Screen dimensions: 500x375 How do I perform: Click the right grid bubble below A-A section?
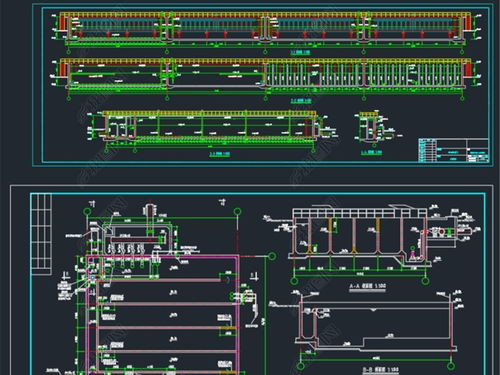(426, 281)
